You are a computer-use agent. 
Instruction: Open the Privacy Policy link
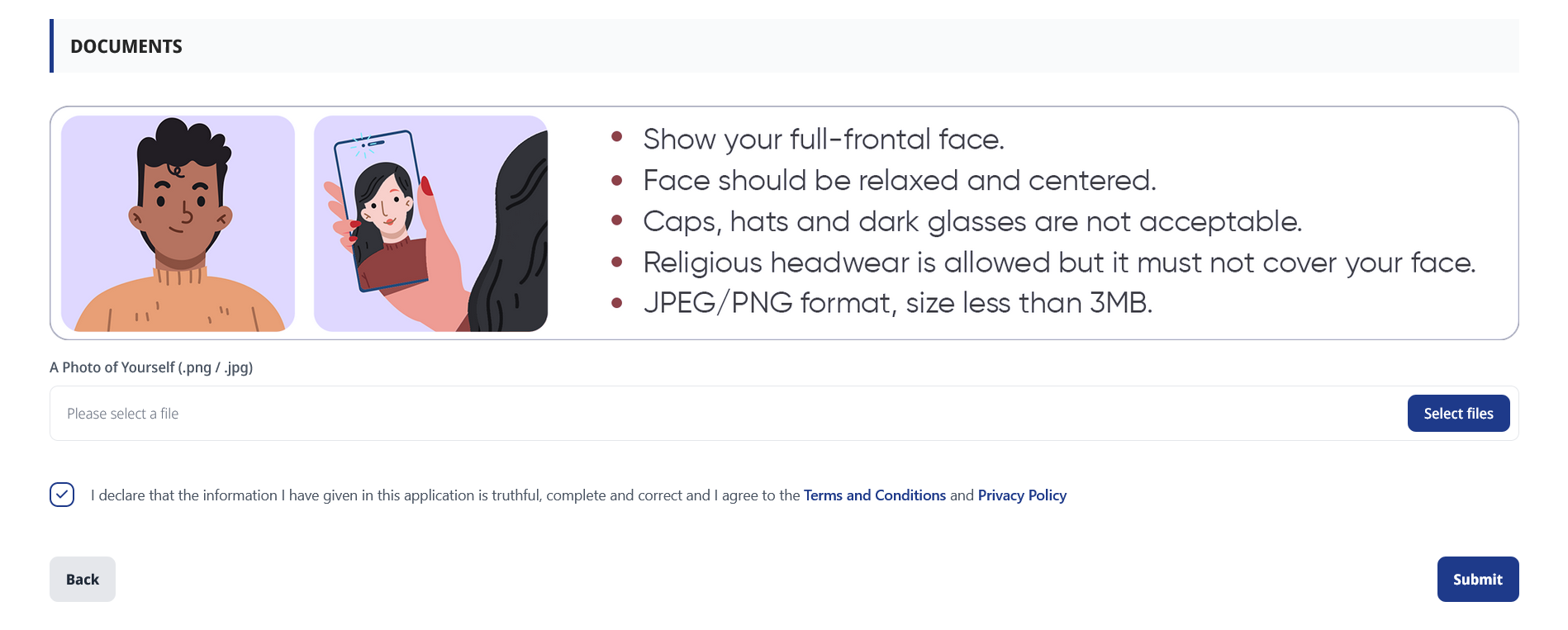point(1022,495)
